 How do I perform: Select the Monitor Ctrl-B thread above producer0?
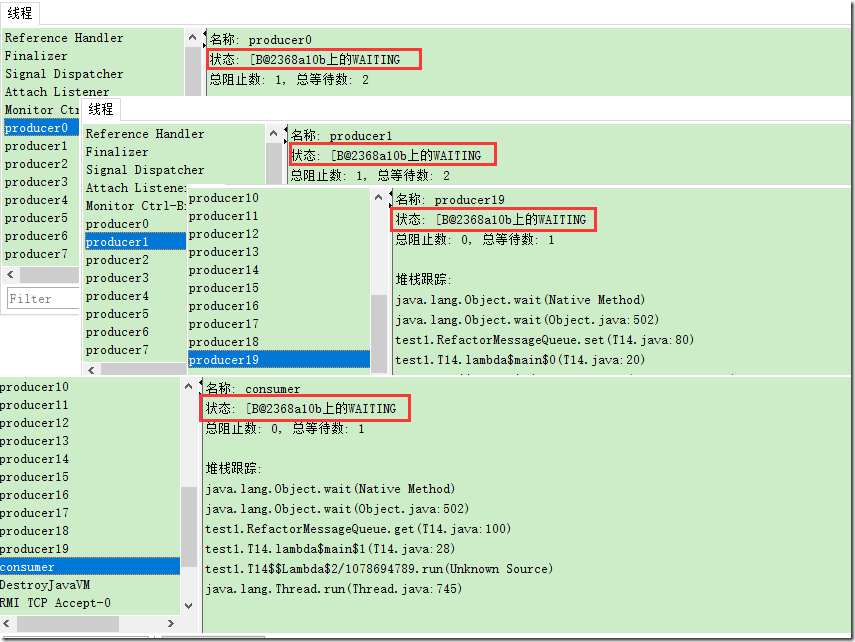[x=41, y=110]
